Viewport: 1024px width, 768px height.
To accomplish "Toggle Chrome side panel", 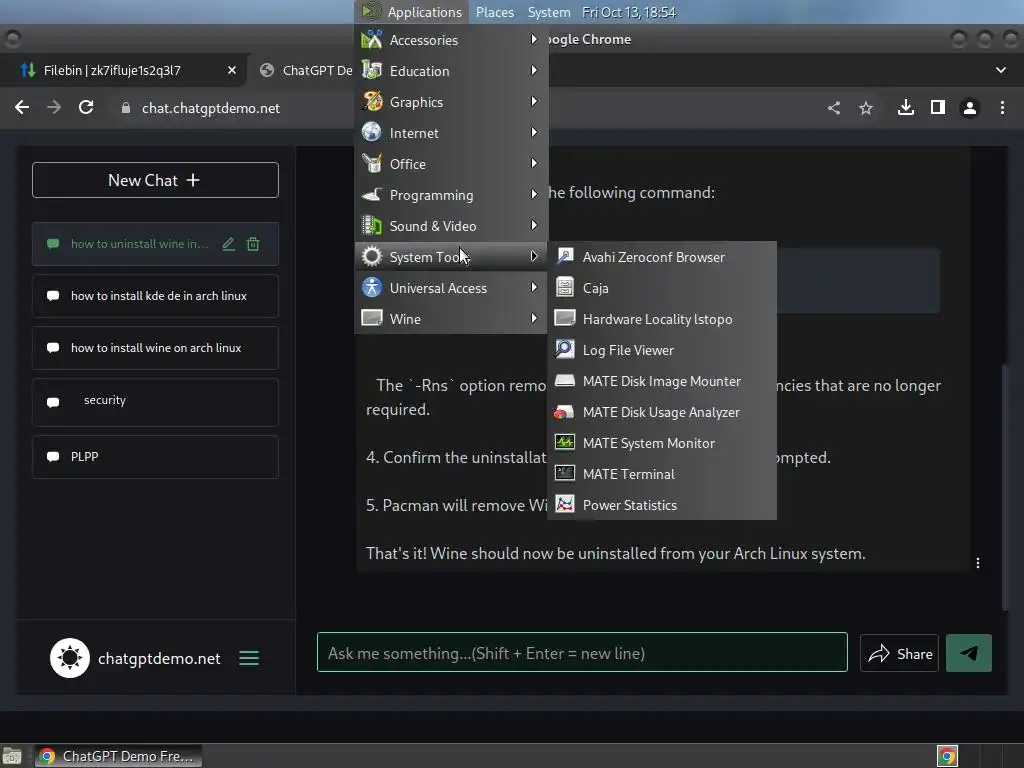I will (937, 108).
